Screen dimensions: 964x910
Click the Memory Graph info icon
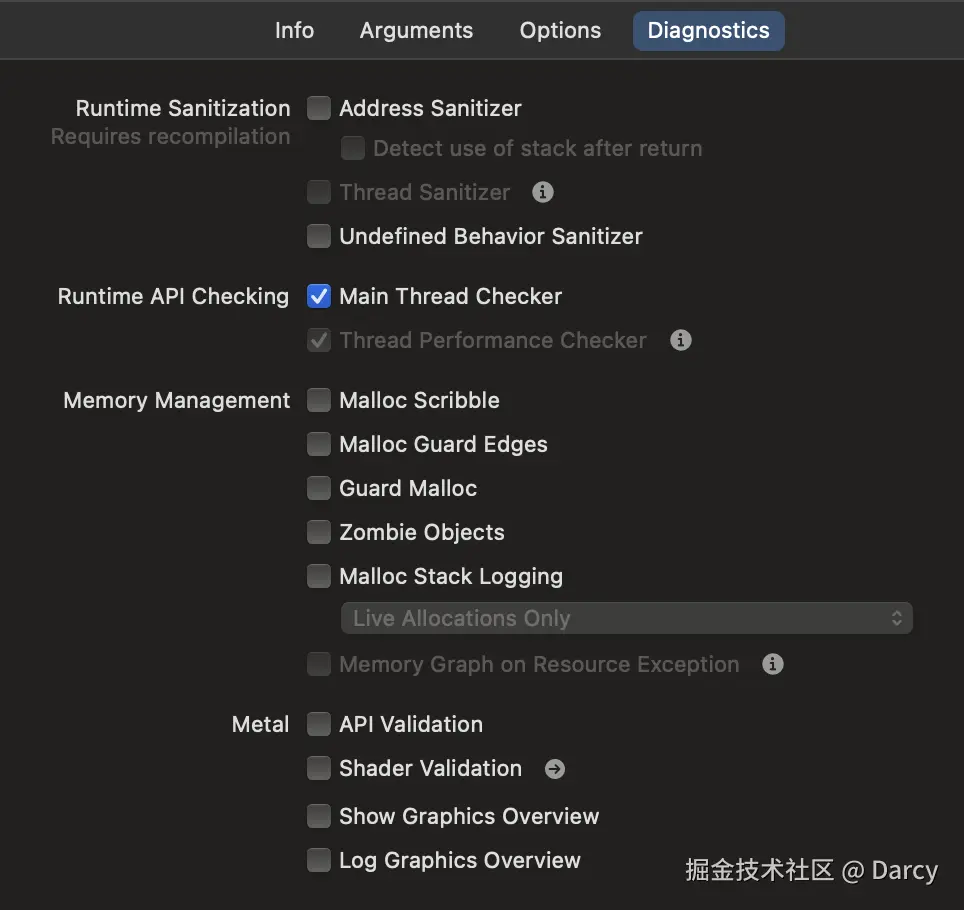pyautogui.click(x=773, y=664)
